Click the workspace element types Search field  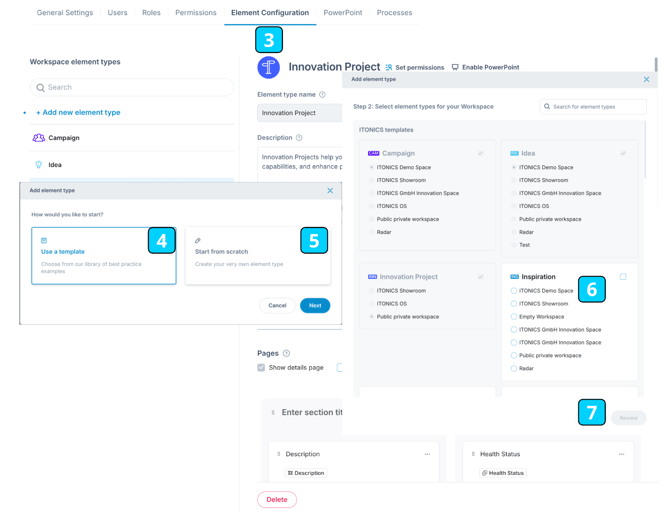pyautogui.click(x=132, y=87)
